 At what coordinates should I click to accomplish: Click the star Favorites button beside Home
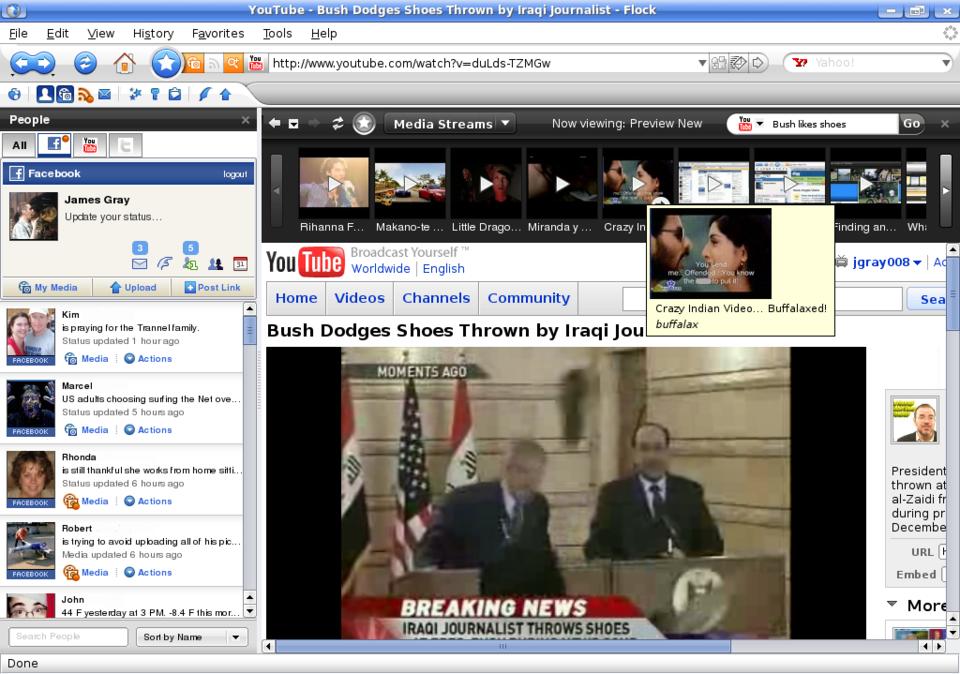coord(165,63)
